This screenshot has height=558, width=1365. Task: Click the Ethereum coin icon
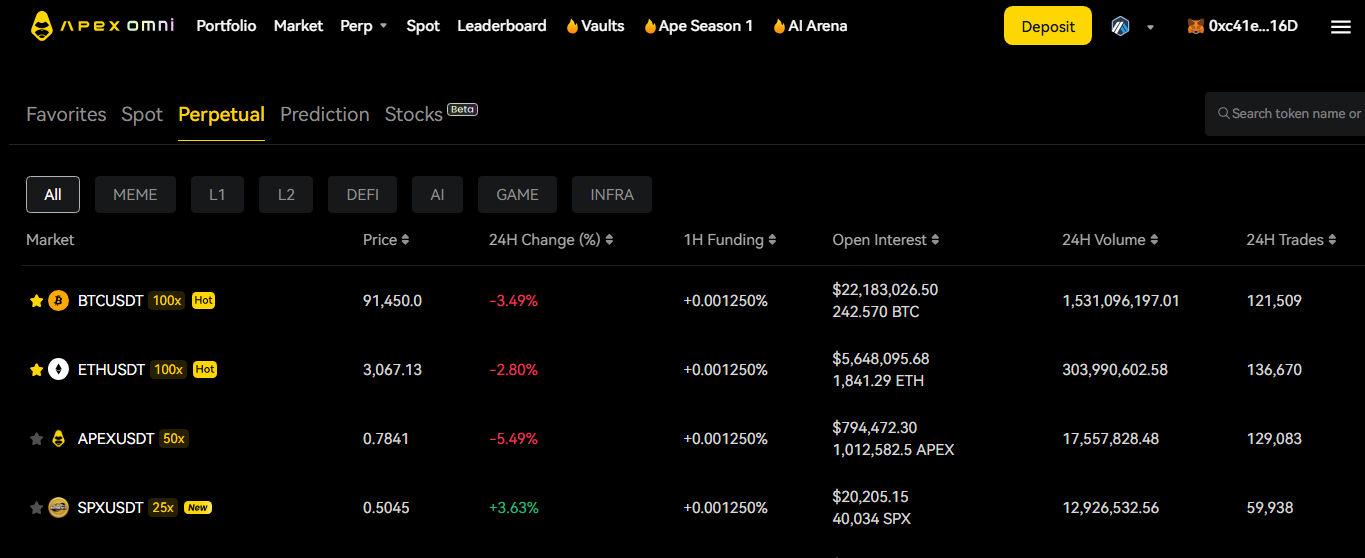59,370
